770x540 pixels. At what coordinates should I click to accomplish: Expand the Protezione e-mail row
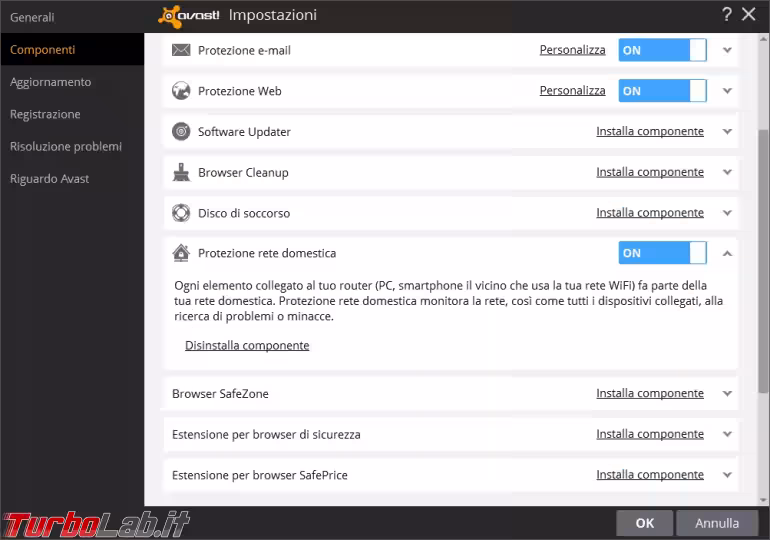tap(728, 50)
